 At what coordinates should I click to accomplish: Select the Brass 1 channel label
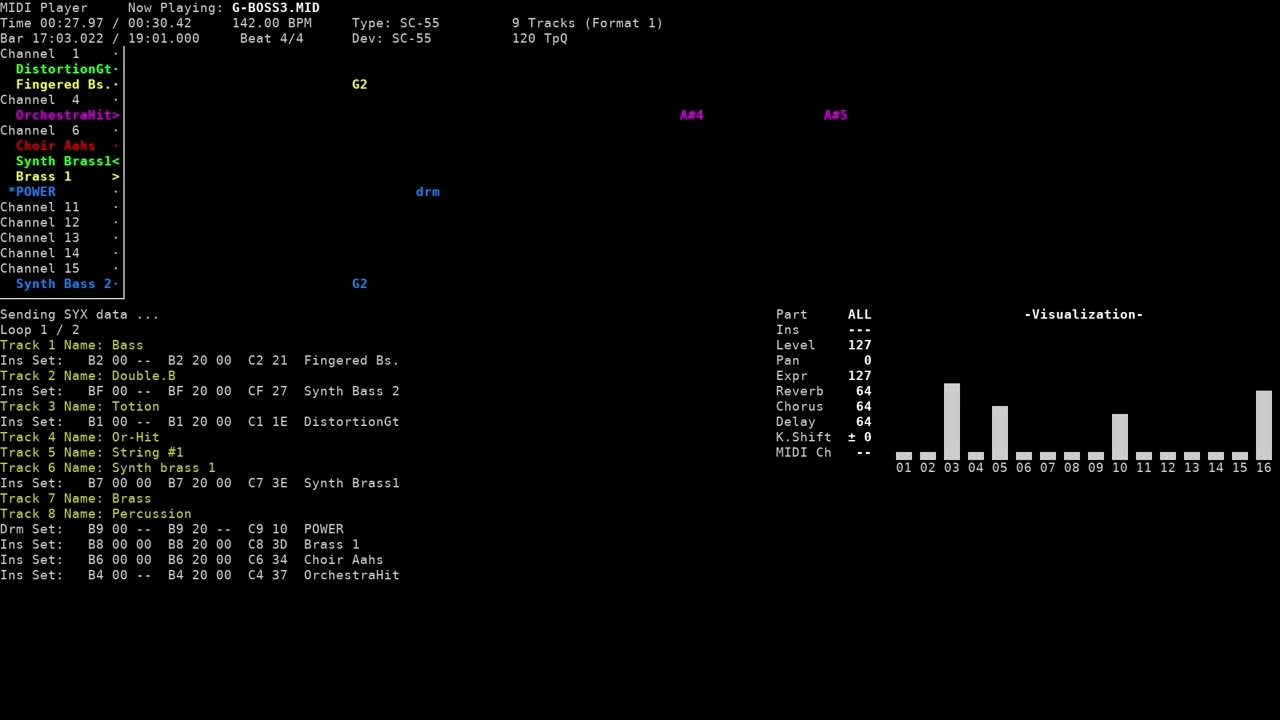tap(44, 176)
